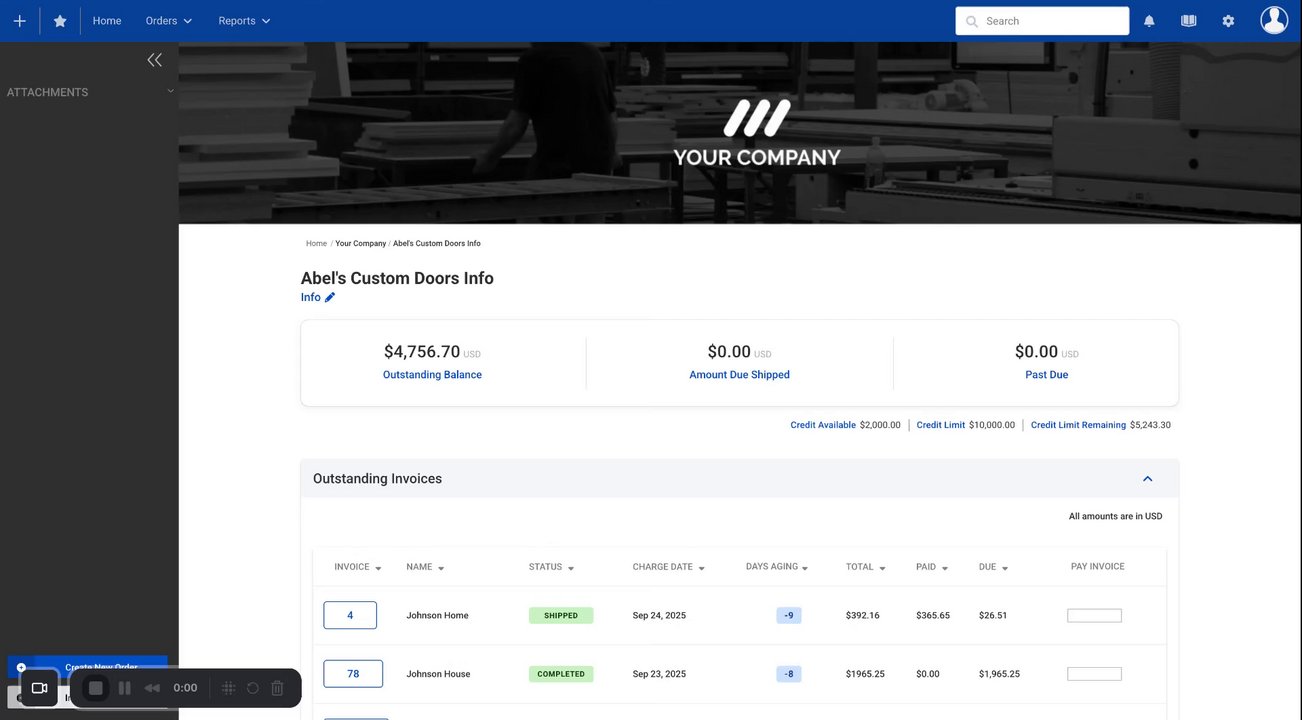Image resolution: width=1302 pixels, height=720 pixels.
Task: Open notifications bell icon
Action: 1149,21
